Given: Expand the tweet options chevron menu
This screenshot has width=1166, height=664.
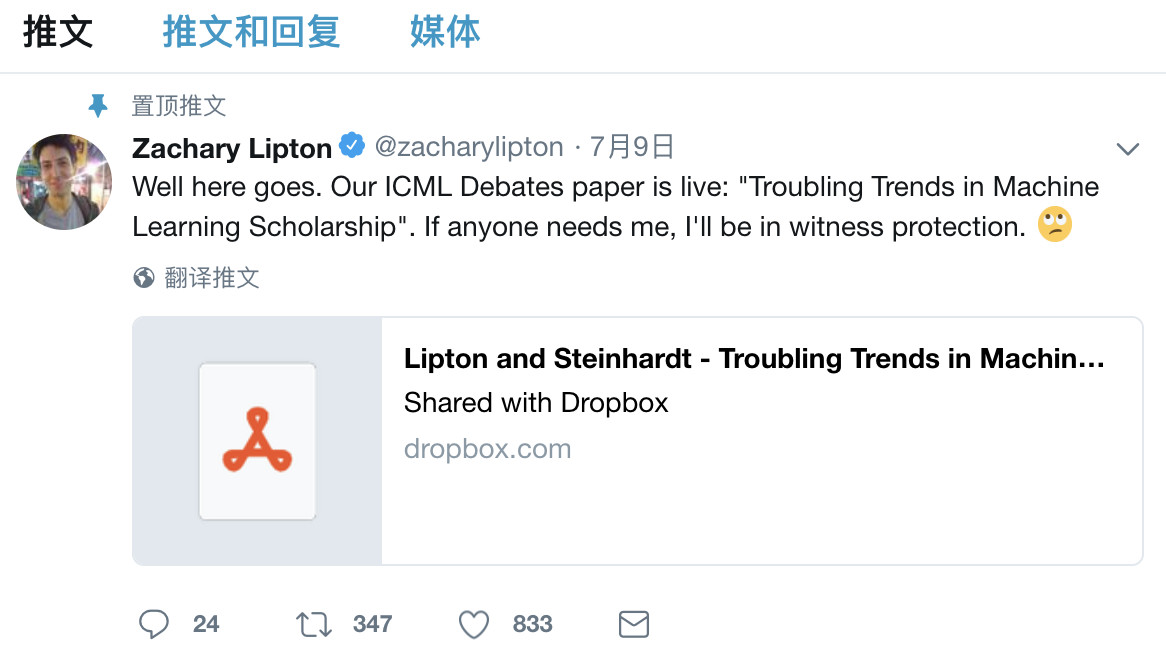Looking at the screenshot, I should click(x=1128, y=149).
